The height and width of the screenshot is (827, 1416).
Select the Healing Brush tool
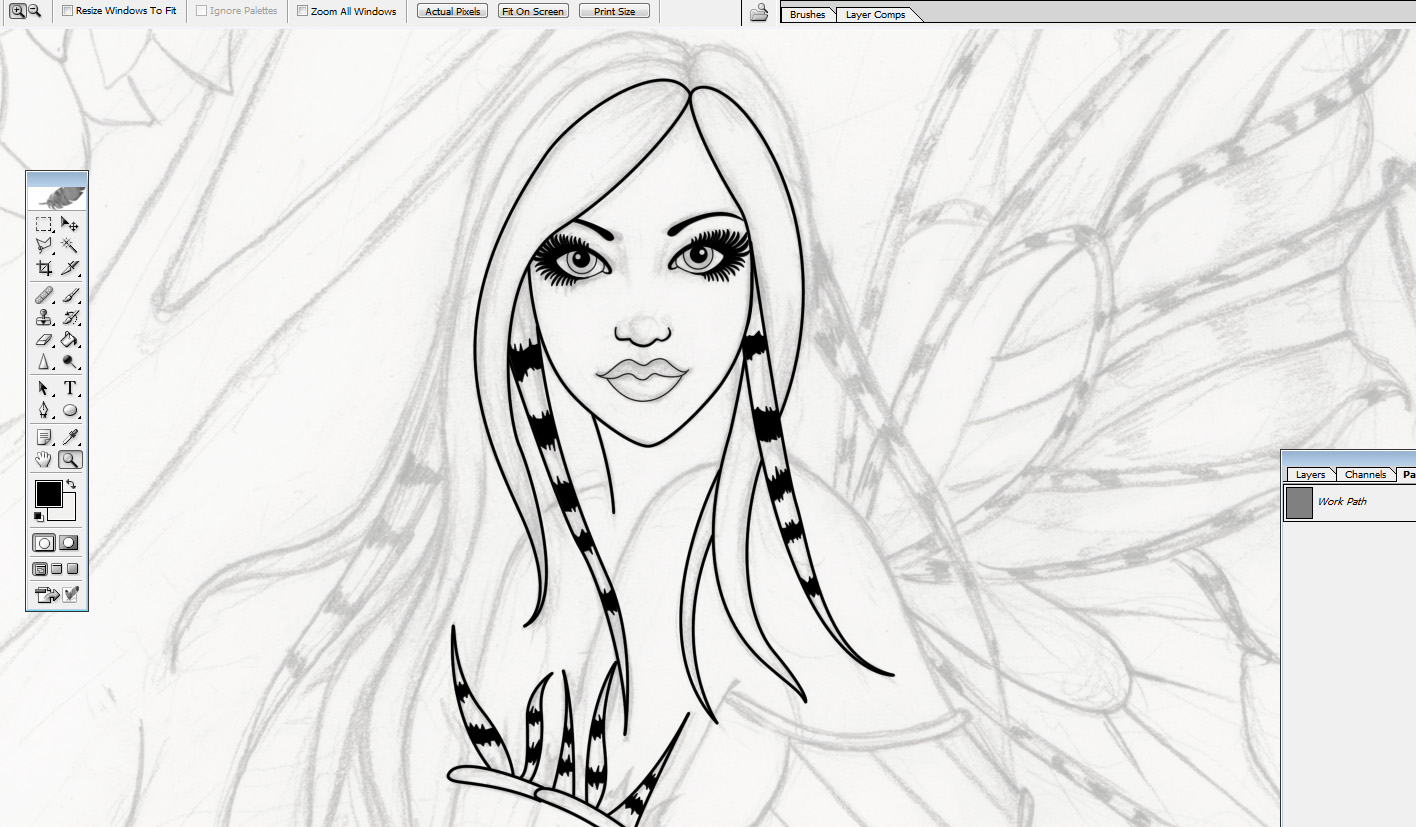(x=44, y=294)
